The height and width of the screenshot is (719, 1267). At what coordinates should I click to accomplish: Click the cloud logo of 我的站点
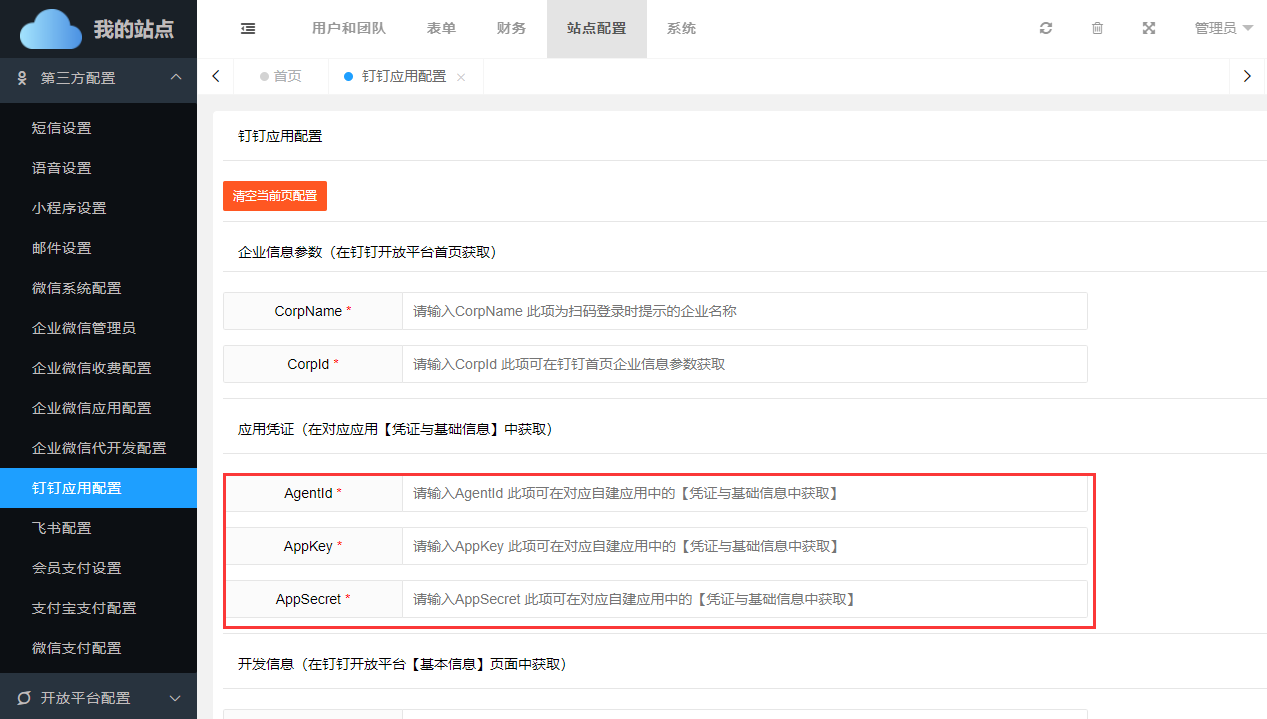(x=51, y=29)
